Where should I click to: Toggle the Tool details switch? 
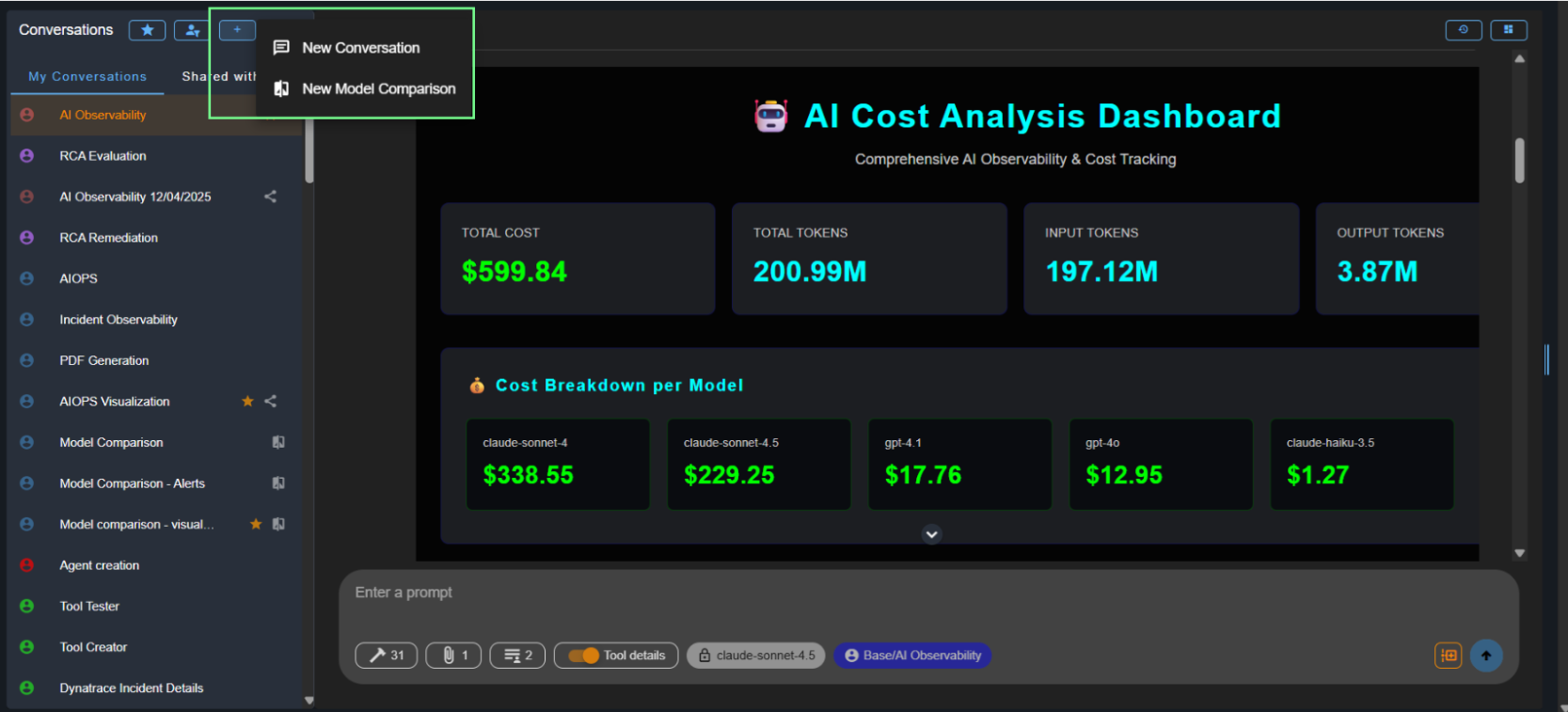[583, 656]
